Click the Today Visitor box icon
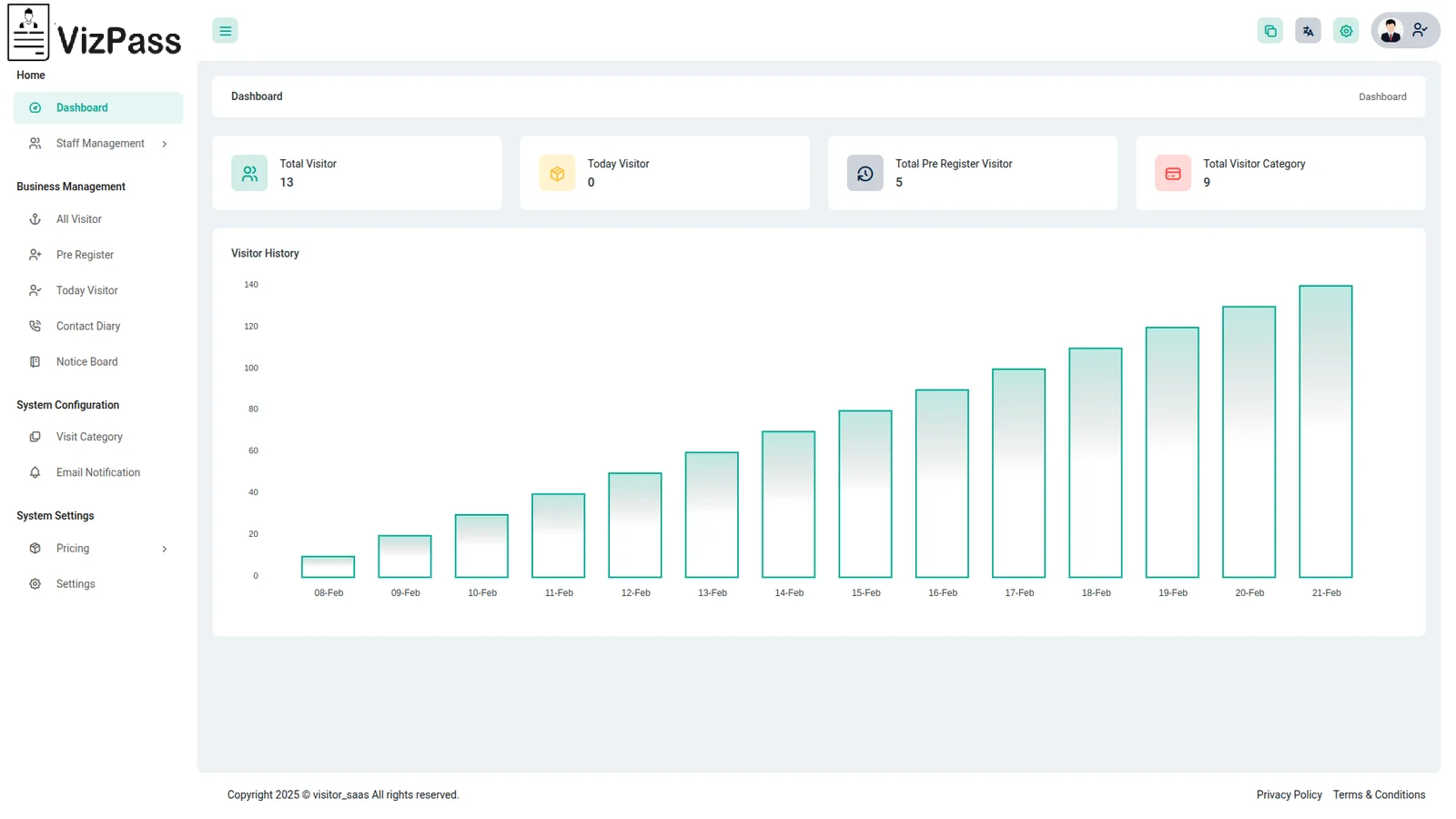The width and height of the screenshot is (1456, 819). coord(557,173)
